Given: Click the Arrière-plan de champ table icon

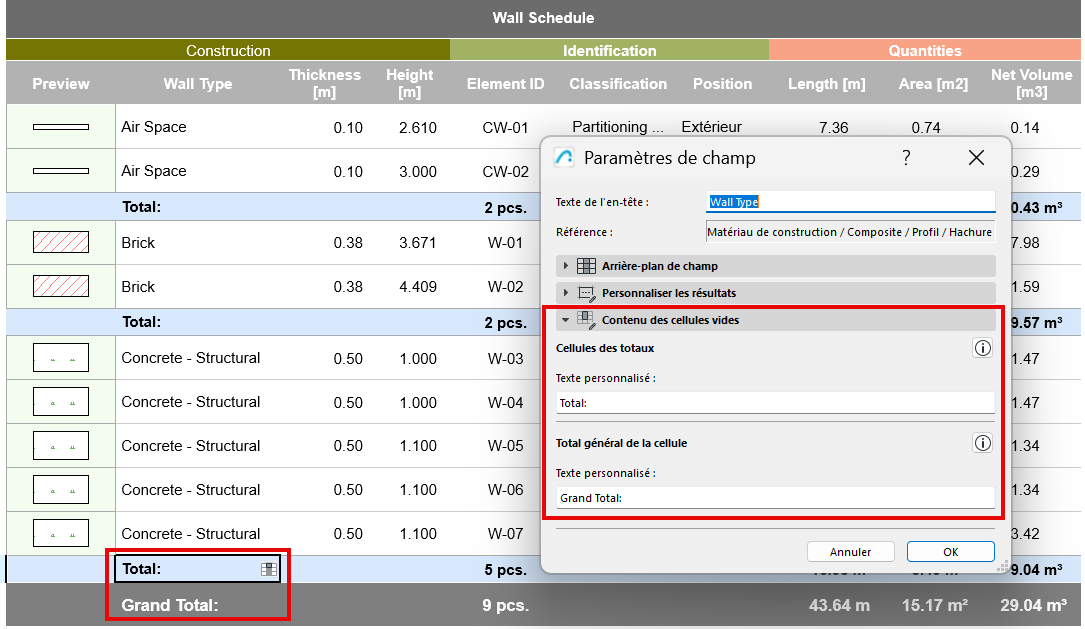Looking at the screenshot, I should (586, 266).
